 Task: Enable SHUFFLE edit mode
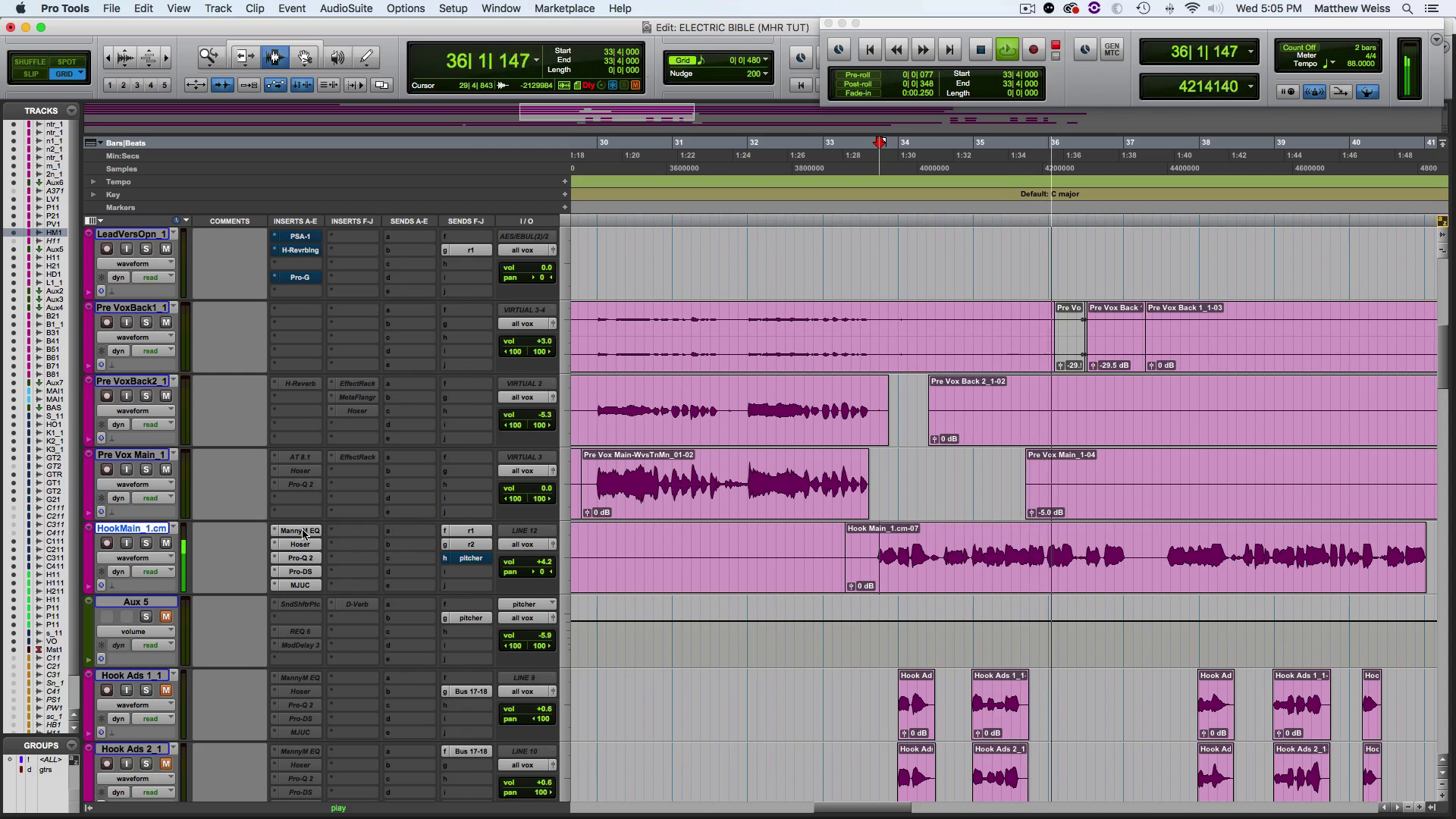coord(30,61)
